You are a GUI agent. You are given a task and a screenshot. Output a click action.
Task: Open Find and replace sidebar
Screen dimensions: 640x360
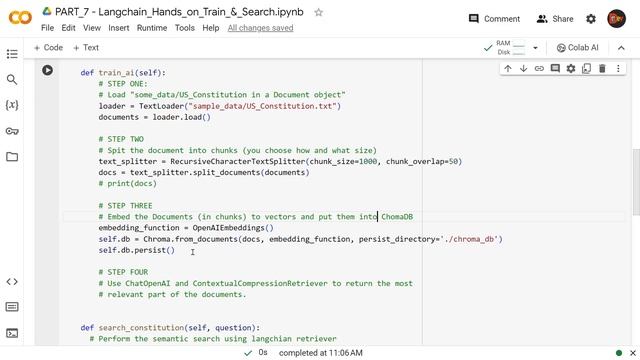pos(12,79)
